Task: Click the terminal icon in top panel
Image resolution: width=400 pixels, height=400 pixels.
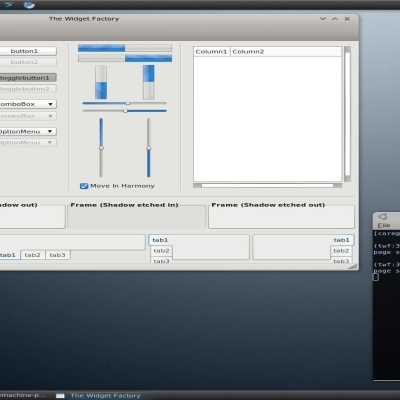Action: [8, 5]
